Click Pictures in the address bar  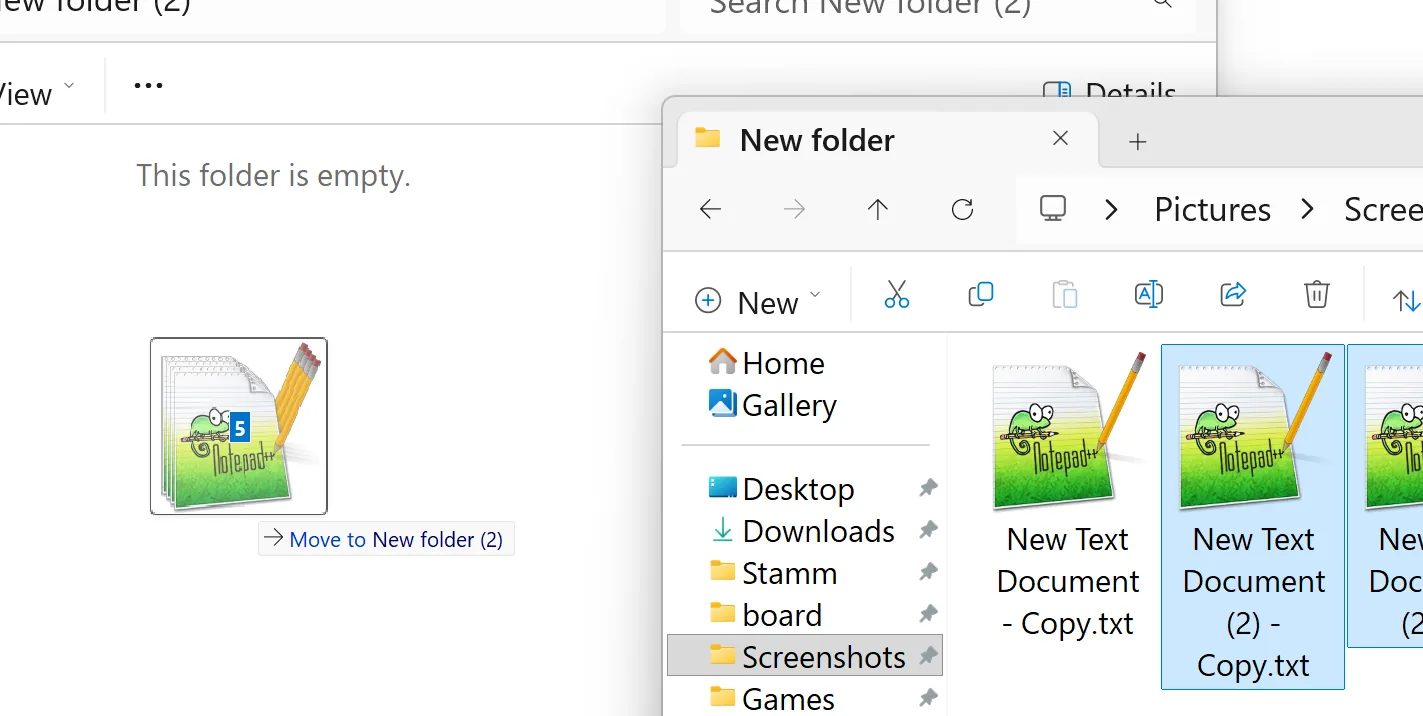click(1212, 209)
